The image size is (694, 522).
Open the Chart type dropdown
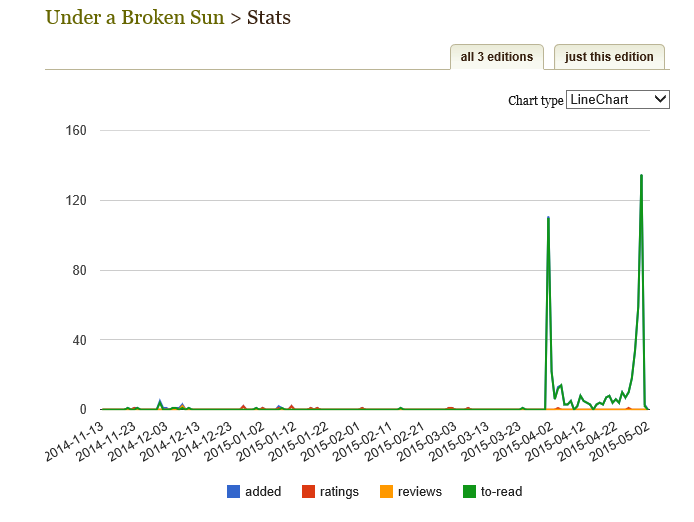pyautogui.click(x=617, y=99)
